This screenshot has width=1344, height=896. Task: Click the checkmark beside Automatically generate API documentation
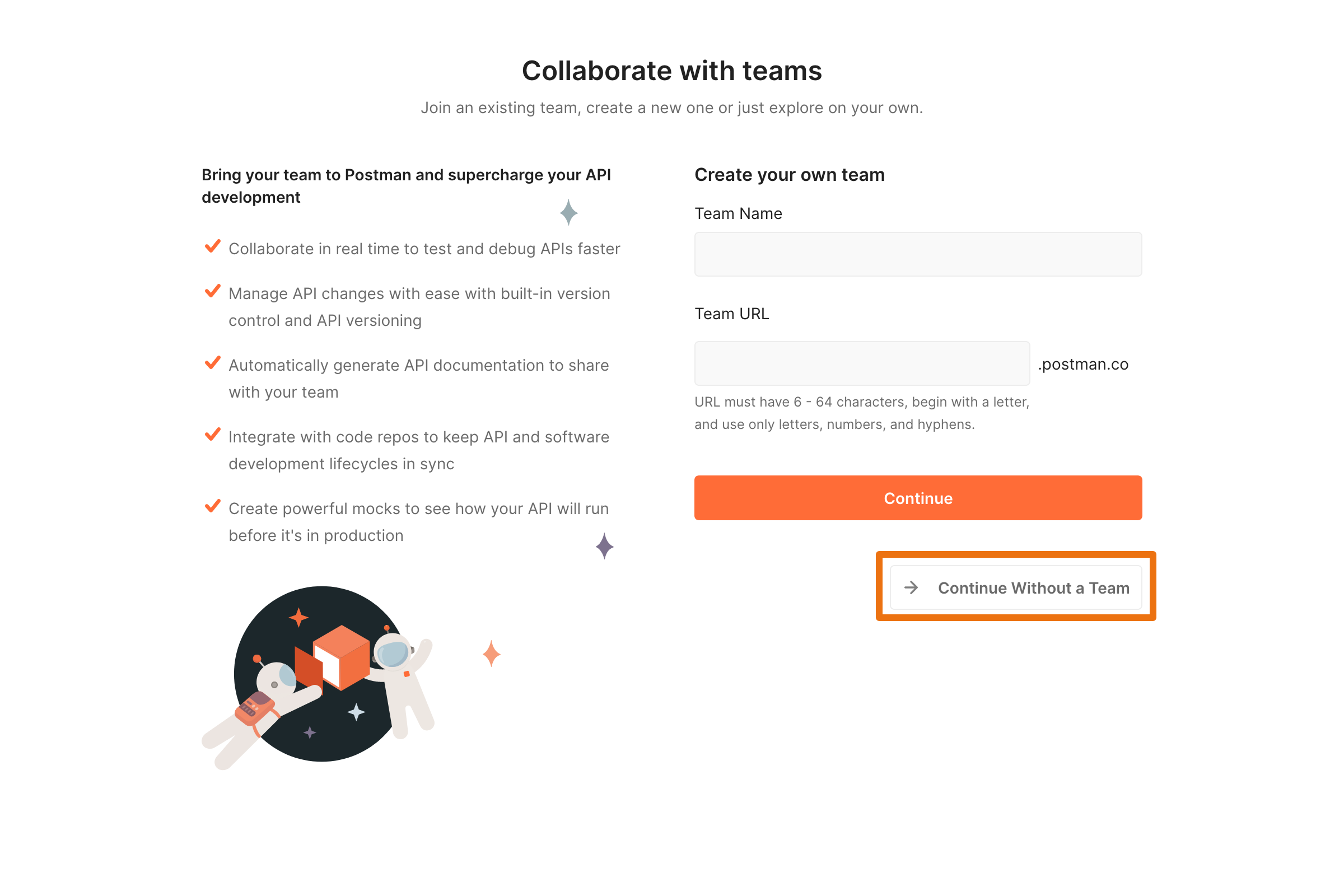[x=213, y=363]
